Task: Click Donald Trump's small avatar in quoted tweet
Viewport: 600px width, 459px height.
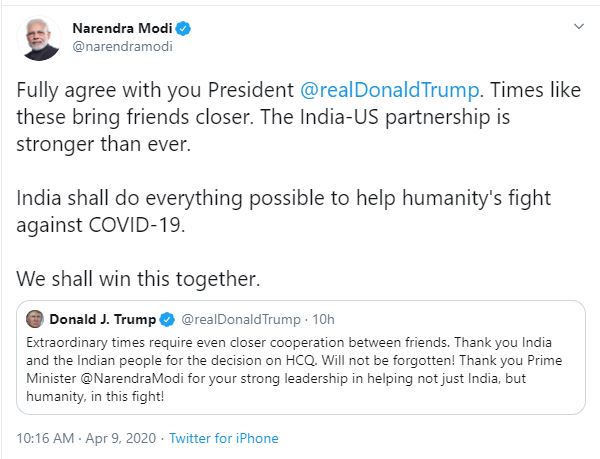Action: [35, 319]
